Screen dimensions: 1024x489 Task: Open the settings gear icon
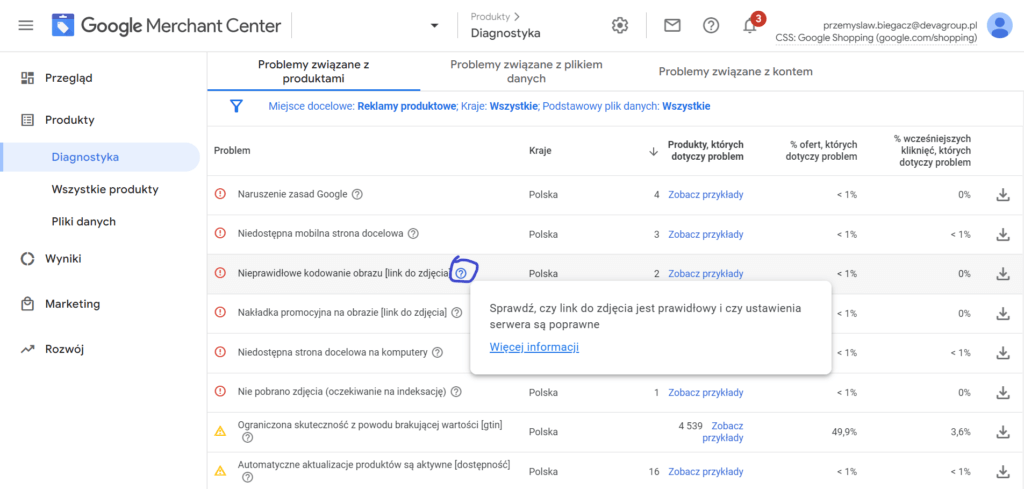[620, 25]
